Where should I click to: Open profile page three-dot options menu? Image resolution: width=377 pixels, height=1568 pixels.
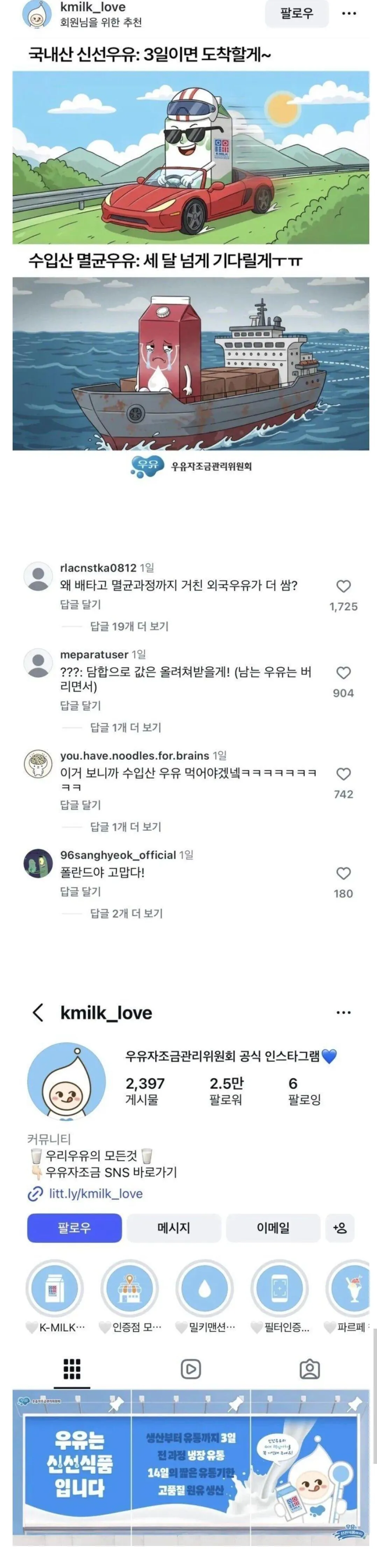point(343,1013)
